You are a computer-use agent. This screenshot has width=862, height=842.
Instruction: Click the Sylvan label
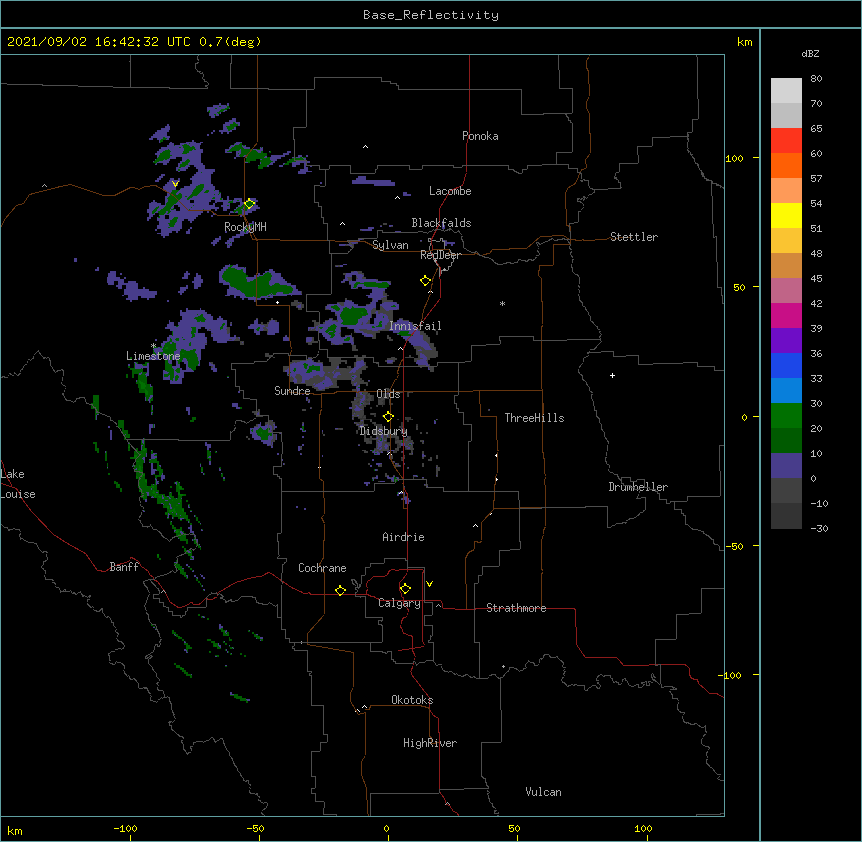point(390,245)
